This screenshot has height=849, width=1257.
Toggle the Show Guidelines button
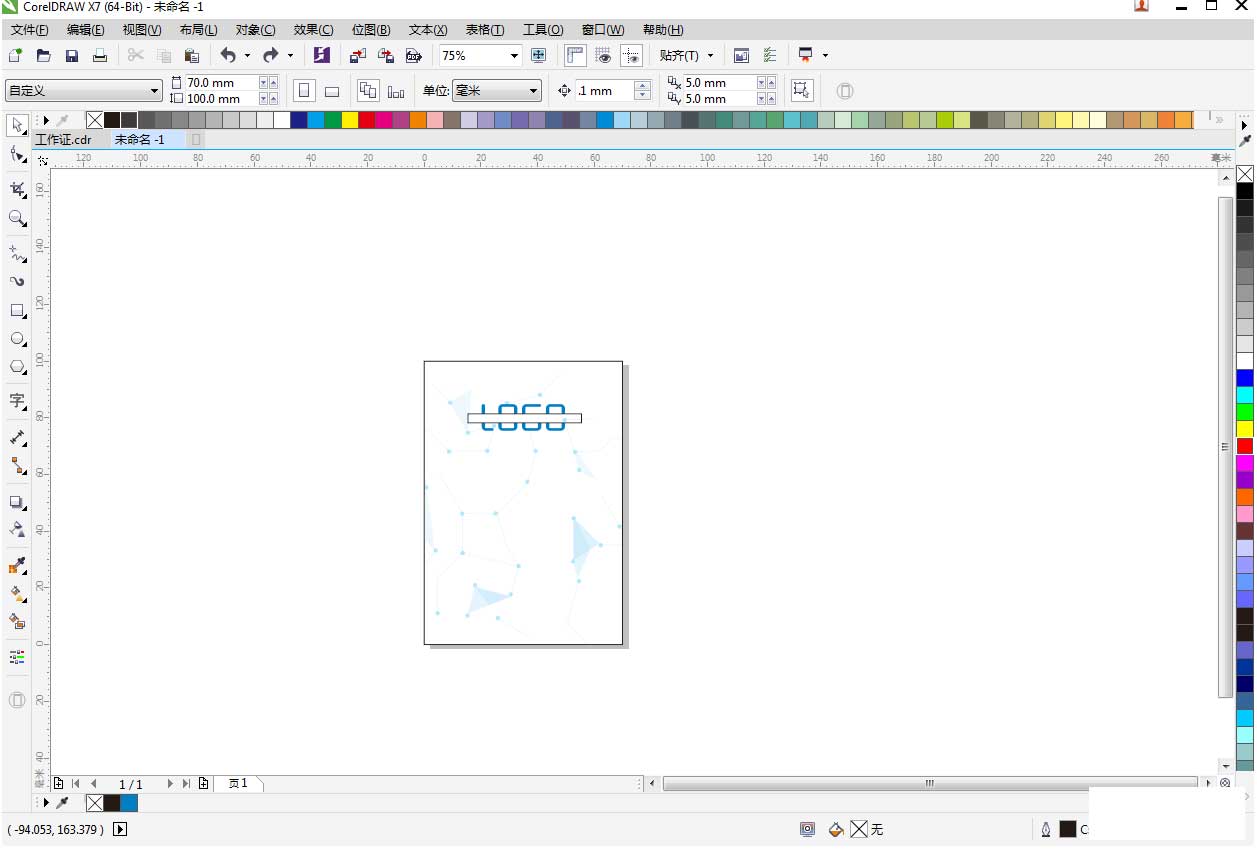point(631,56)
